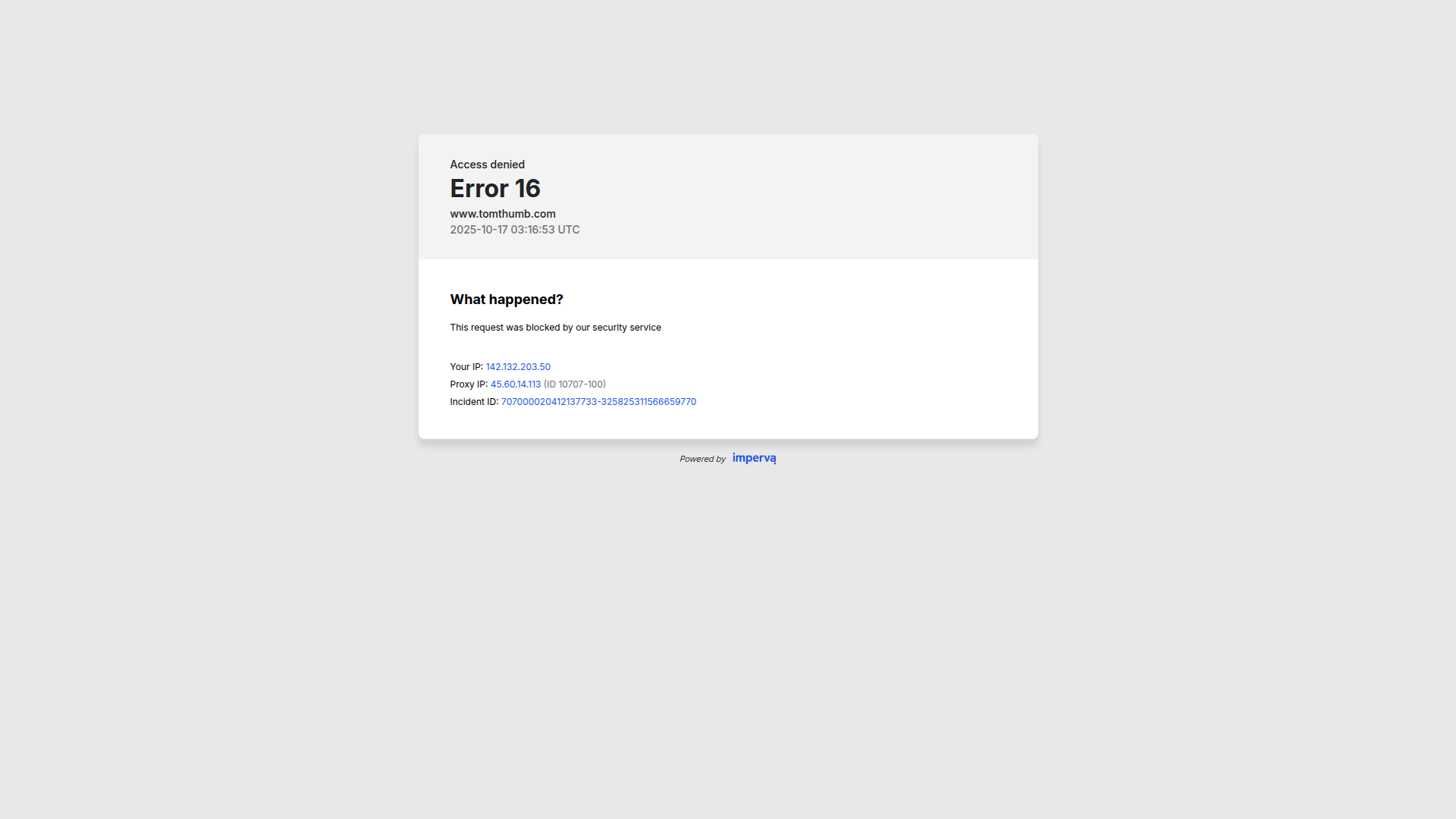Open the 45.60.14.113 Proxy IP link
Screen dimensions: 1456x819
516,384
